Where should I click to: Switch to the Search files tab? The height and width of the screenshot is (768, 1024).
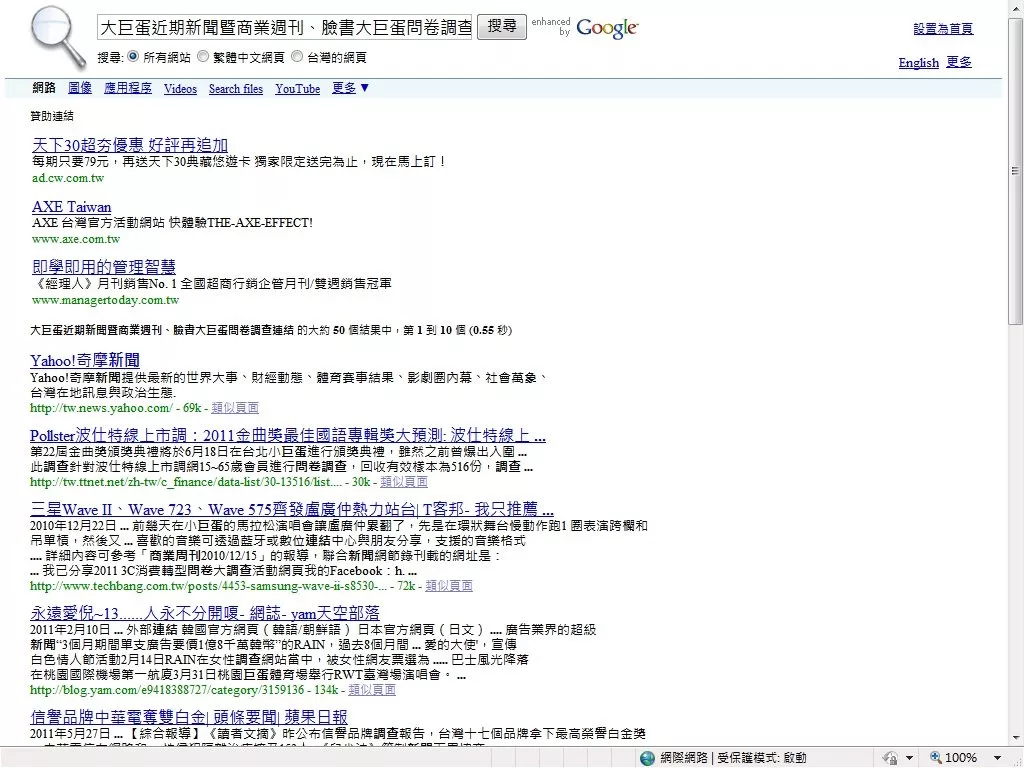point(236,89)
